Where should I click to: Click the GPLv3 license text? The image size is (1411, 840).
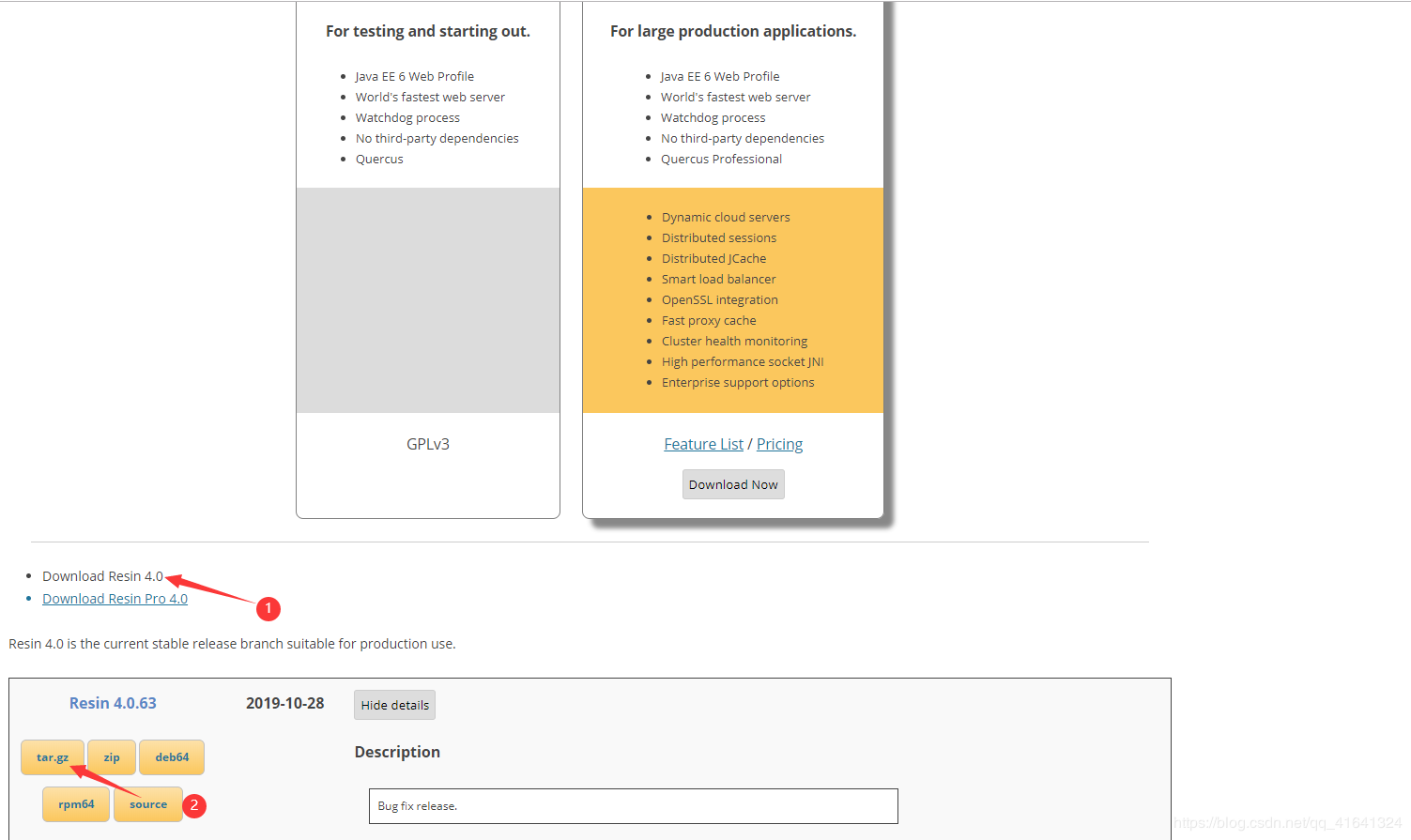[x=428, y=444]
